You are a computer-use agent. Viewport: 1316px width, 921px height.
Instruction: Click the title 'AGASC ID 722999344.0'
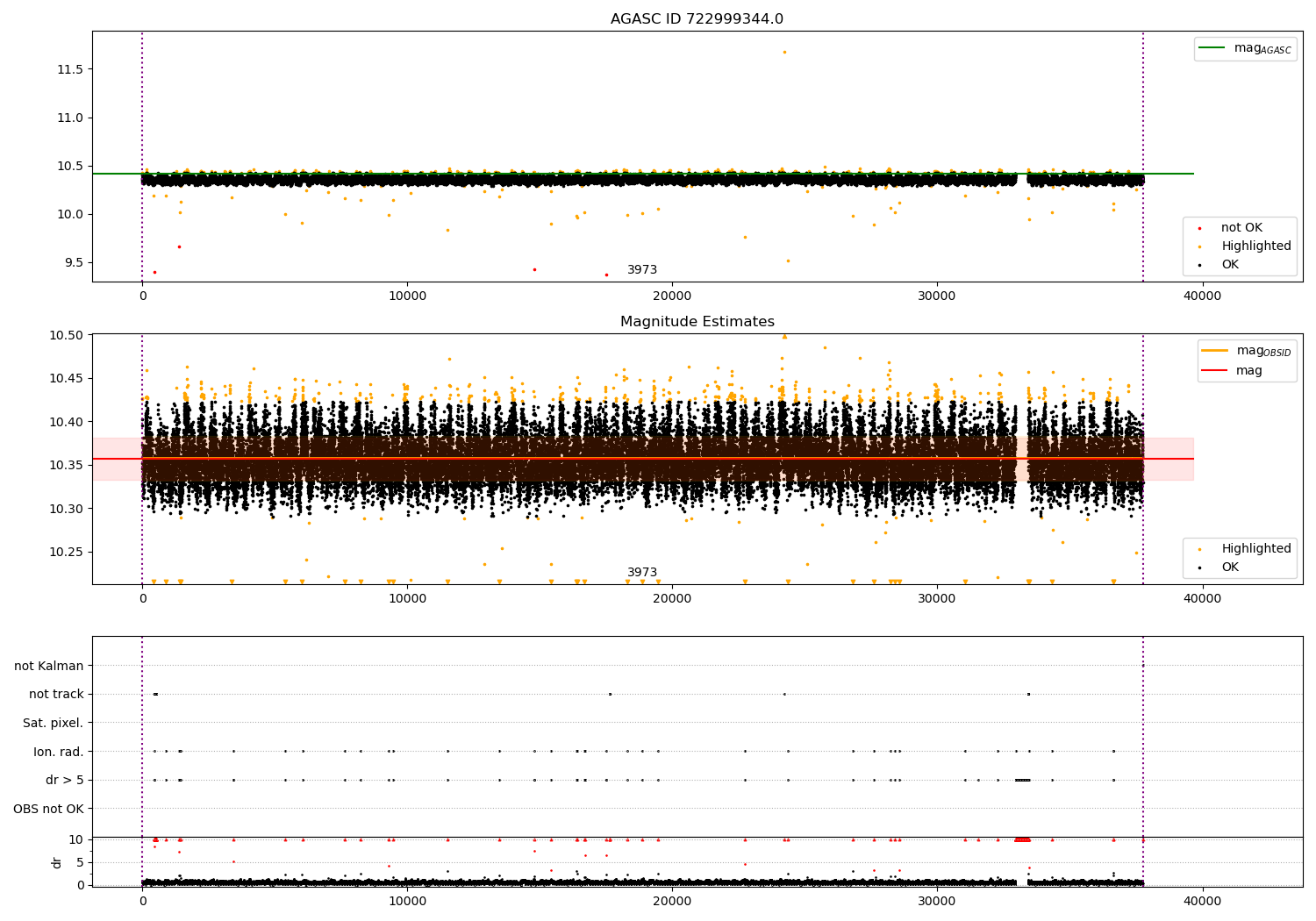[697, 19]
